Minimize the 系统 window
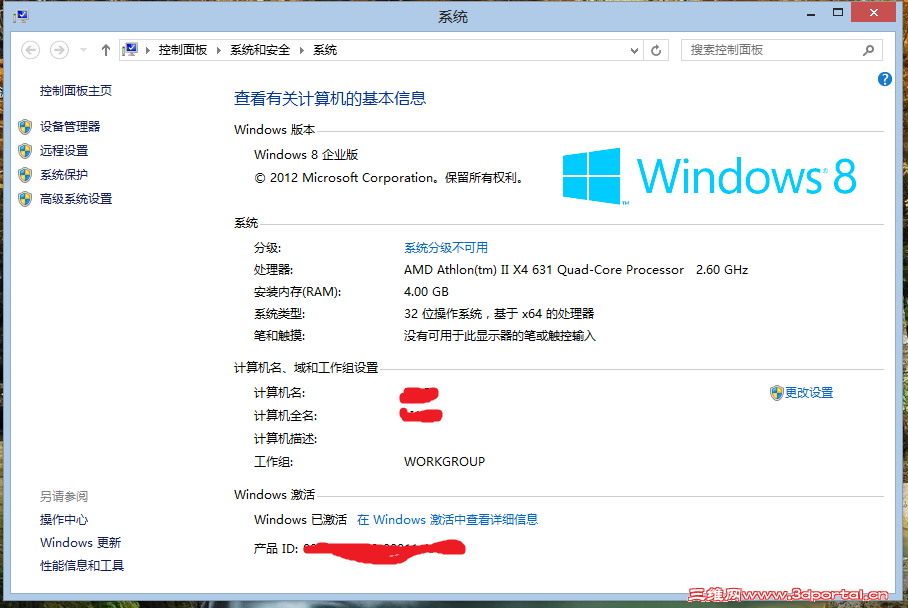 (x=811, y=13)
